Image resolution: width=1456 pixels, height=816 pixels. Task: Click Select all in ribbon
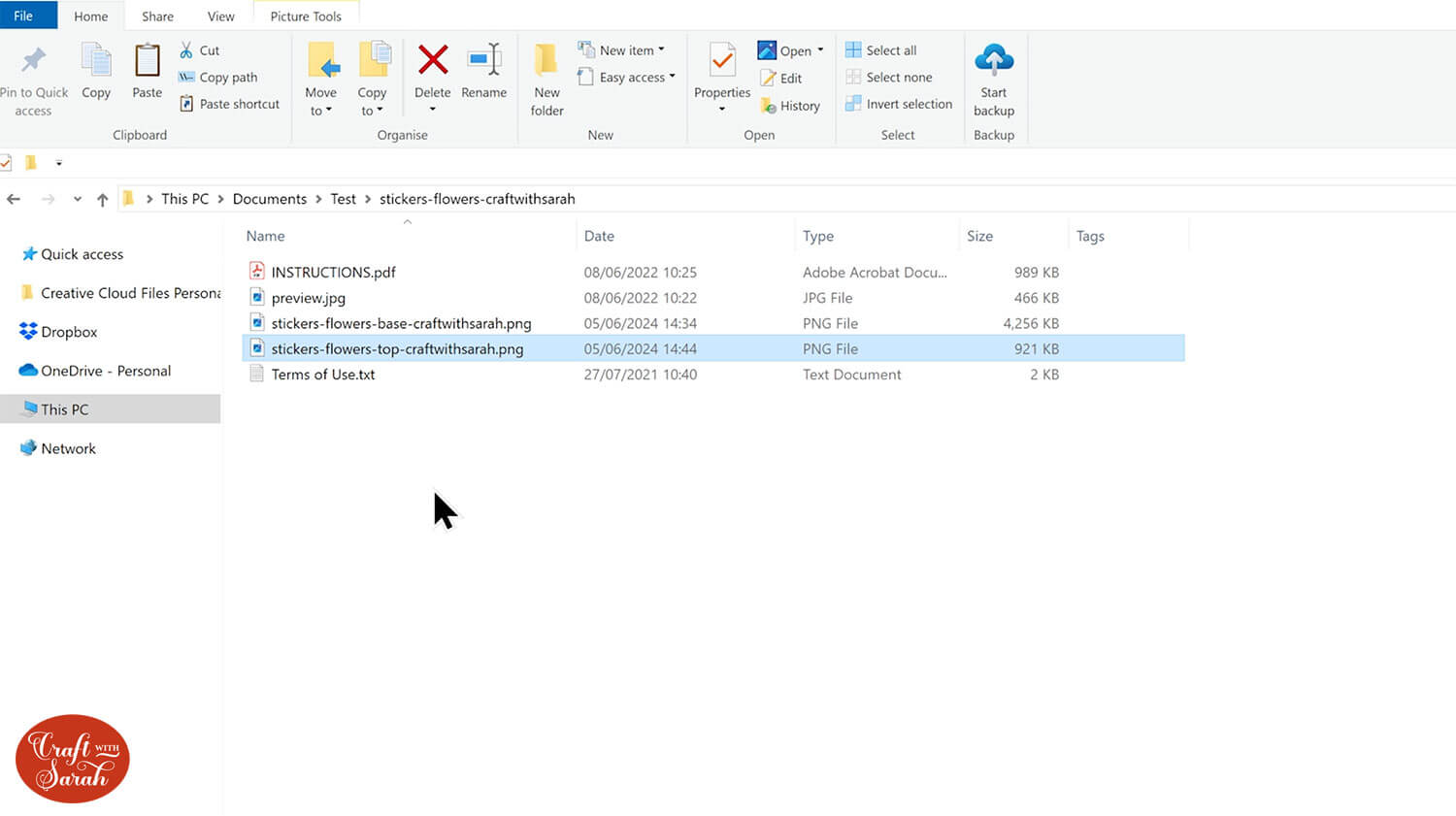[x=889, y=50]
